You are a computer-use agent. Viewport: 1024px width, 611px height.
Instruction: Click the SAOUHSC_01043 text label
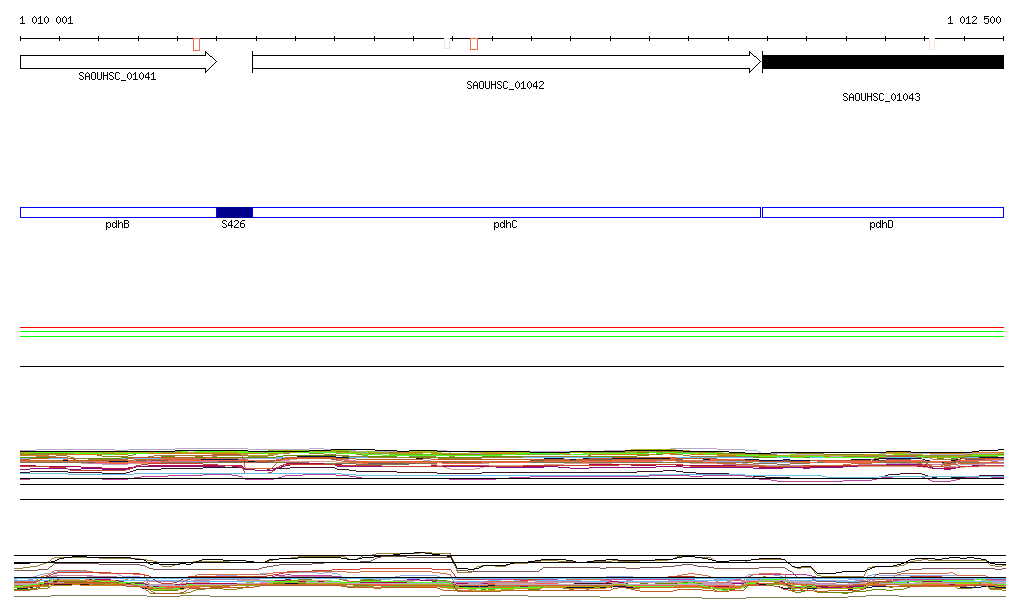pos(881,97)
